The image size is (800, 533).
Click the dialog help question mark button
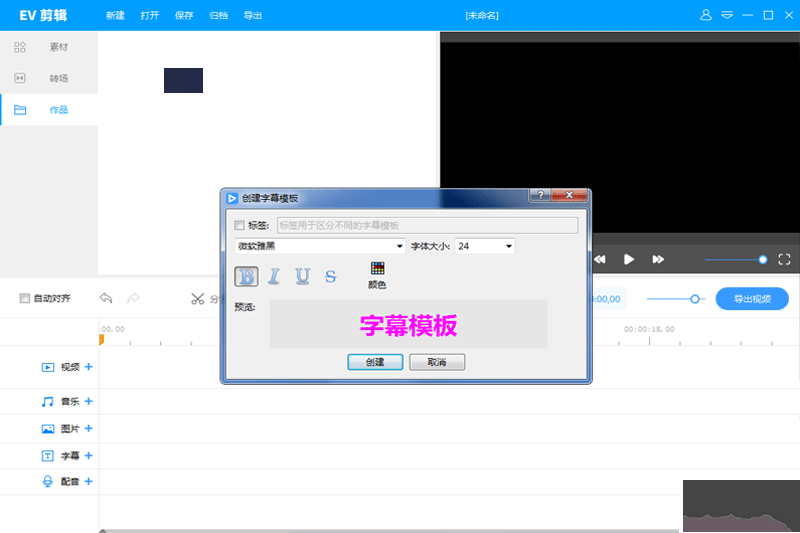point(540,195)
